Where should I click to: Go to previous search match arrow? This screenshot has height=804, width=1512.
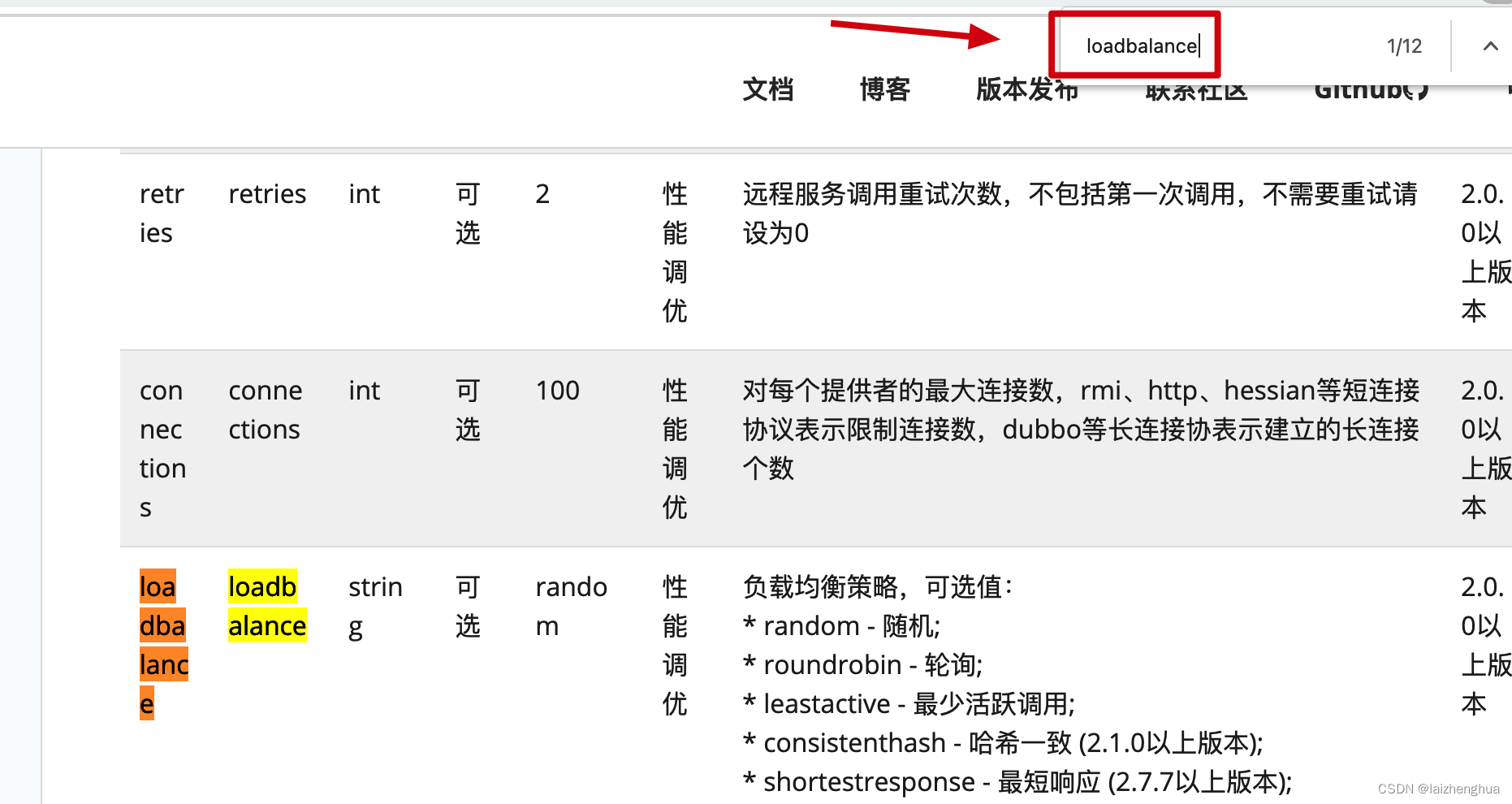coord(1490,46)
